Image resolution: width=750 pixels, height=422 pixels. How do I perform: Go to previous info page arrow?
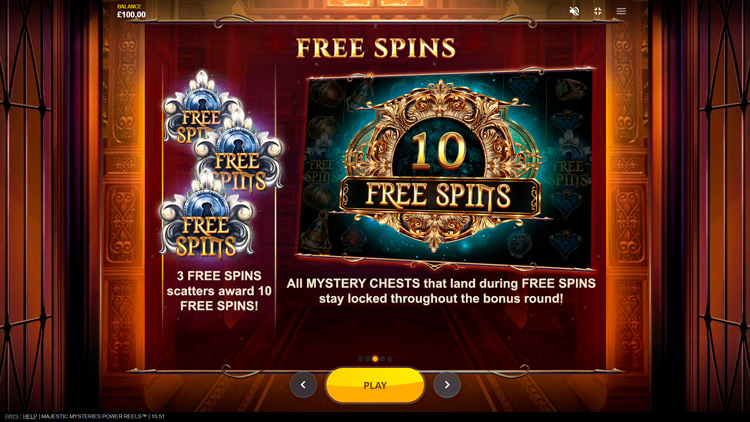click(x=303, y=385)
